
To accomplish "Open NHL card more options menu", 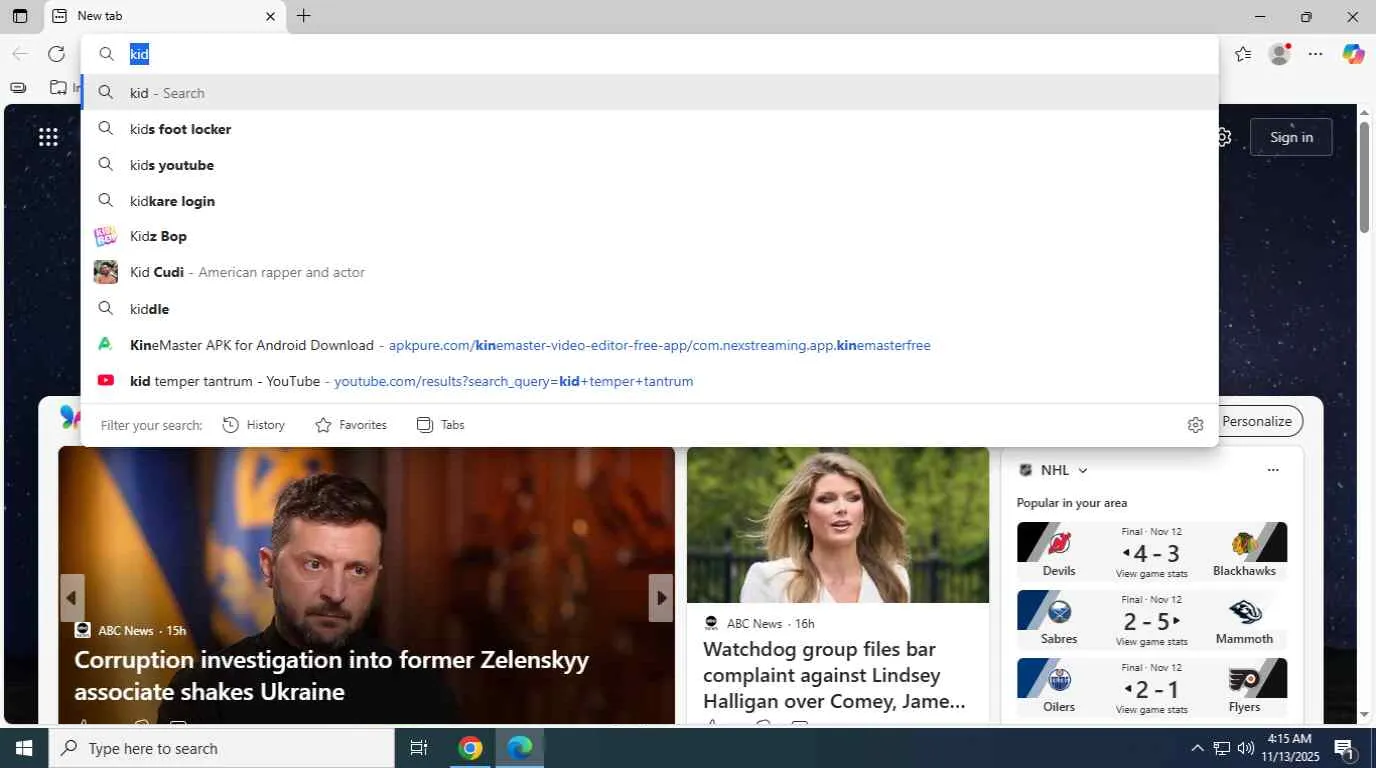I will pyautogui.click(x=1273, y=470).
